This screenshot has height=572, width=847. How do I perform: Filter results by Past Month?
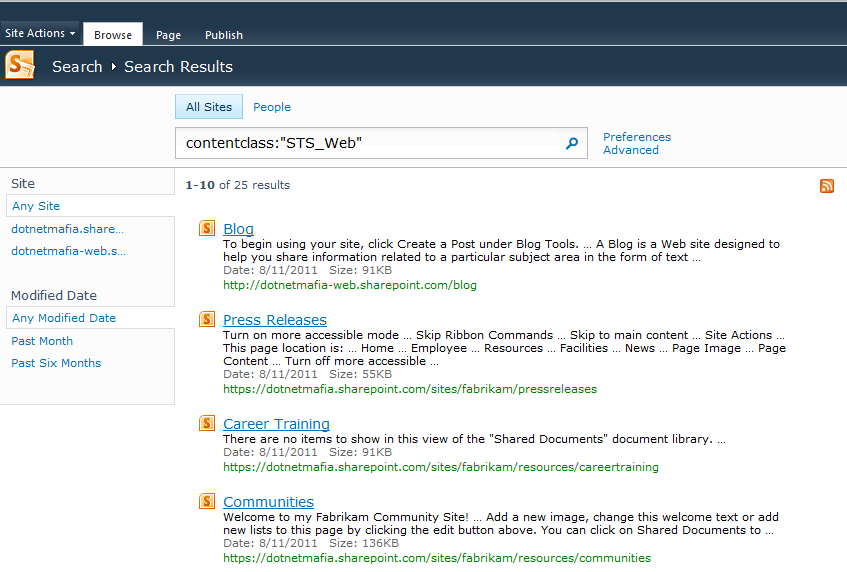(x=42, y=341)
